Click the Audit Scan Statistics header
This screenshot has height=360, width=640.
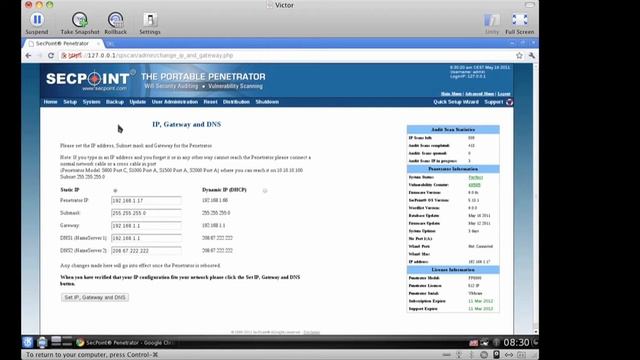tap(453, 130)
